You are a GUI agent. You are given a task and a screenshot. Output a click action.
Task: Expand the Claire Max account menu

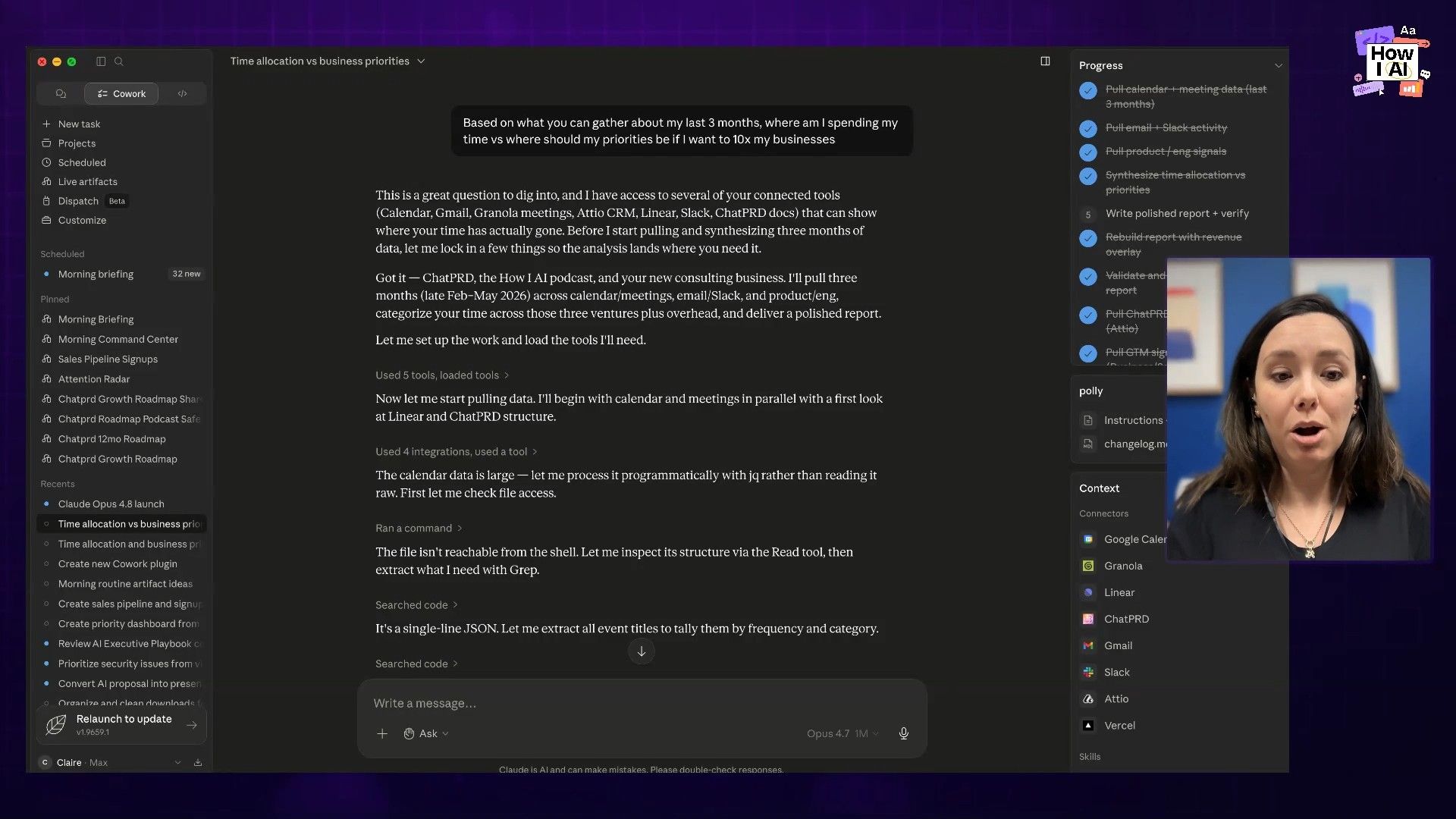coord(111,763)
